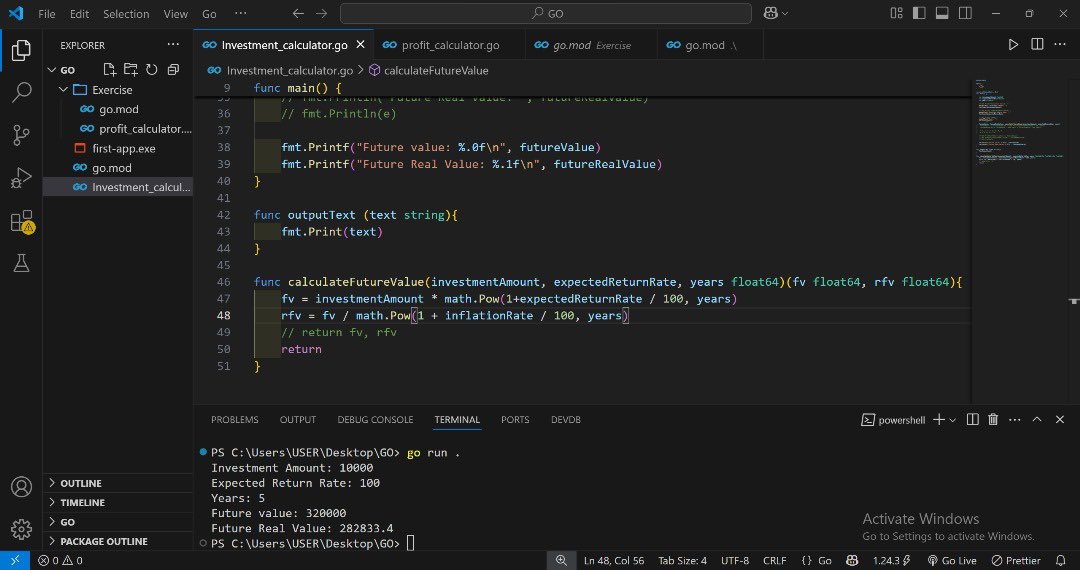
Task: Go forward using navigation arrow
Action: (321, 14)
